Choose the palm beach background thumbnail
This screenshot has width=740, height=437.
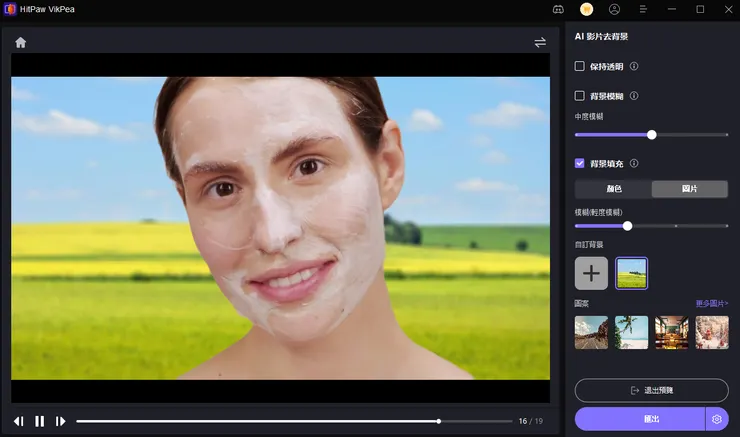[631, 333]
